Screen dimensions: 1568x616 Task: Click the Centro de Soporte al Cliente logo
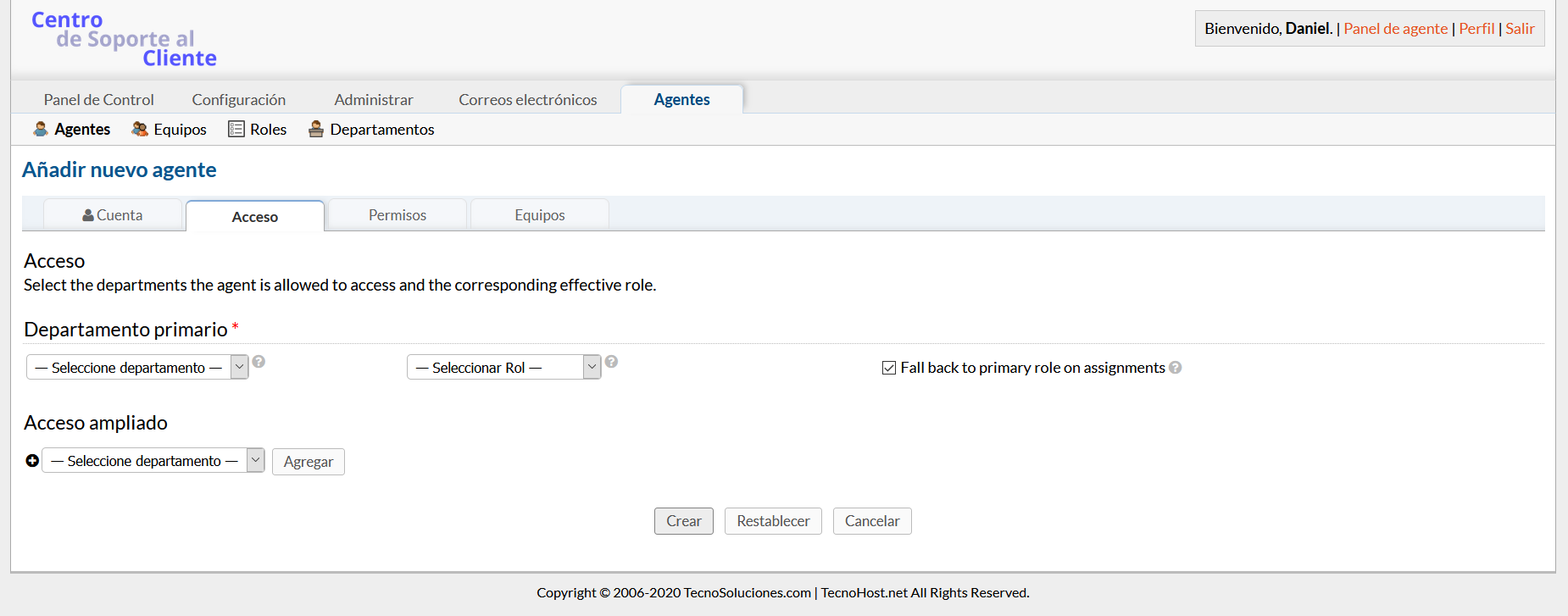pos(125,39)
